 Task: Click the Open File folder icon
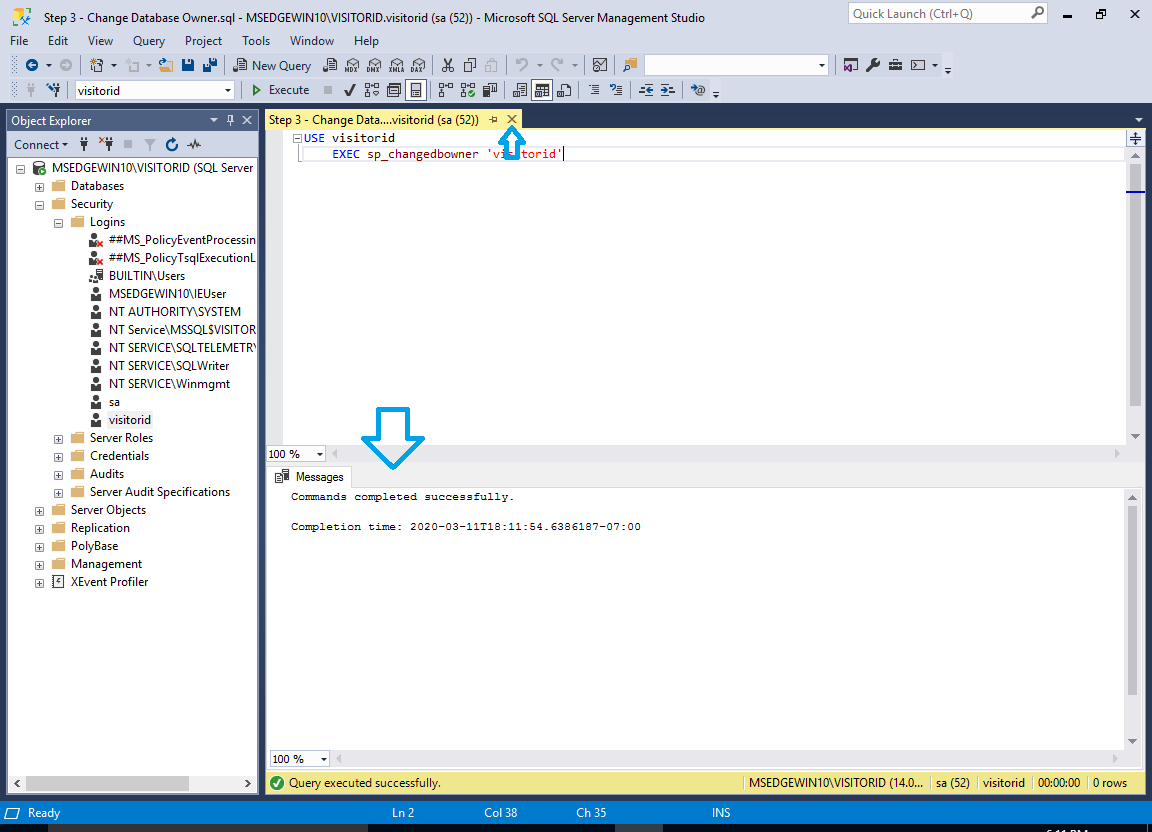click(166, 65)
